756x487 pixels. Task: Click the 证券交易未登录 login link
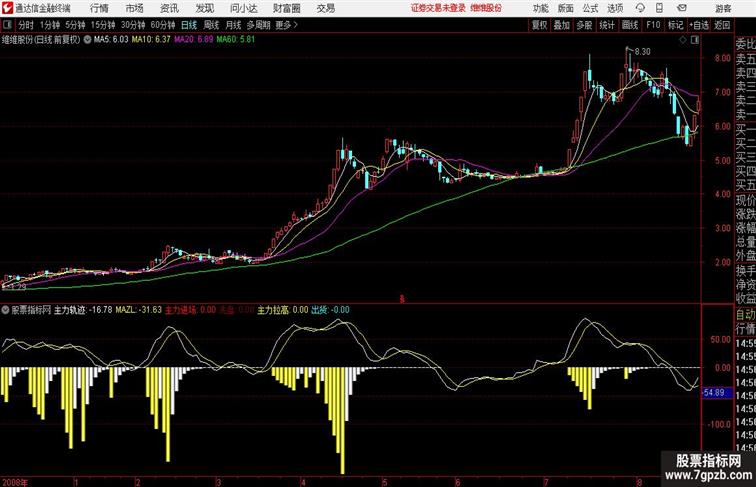(x=438, y=8)
